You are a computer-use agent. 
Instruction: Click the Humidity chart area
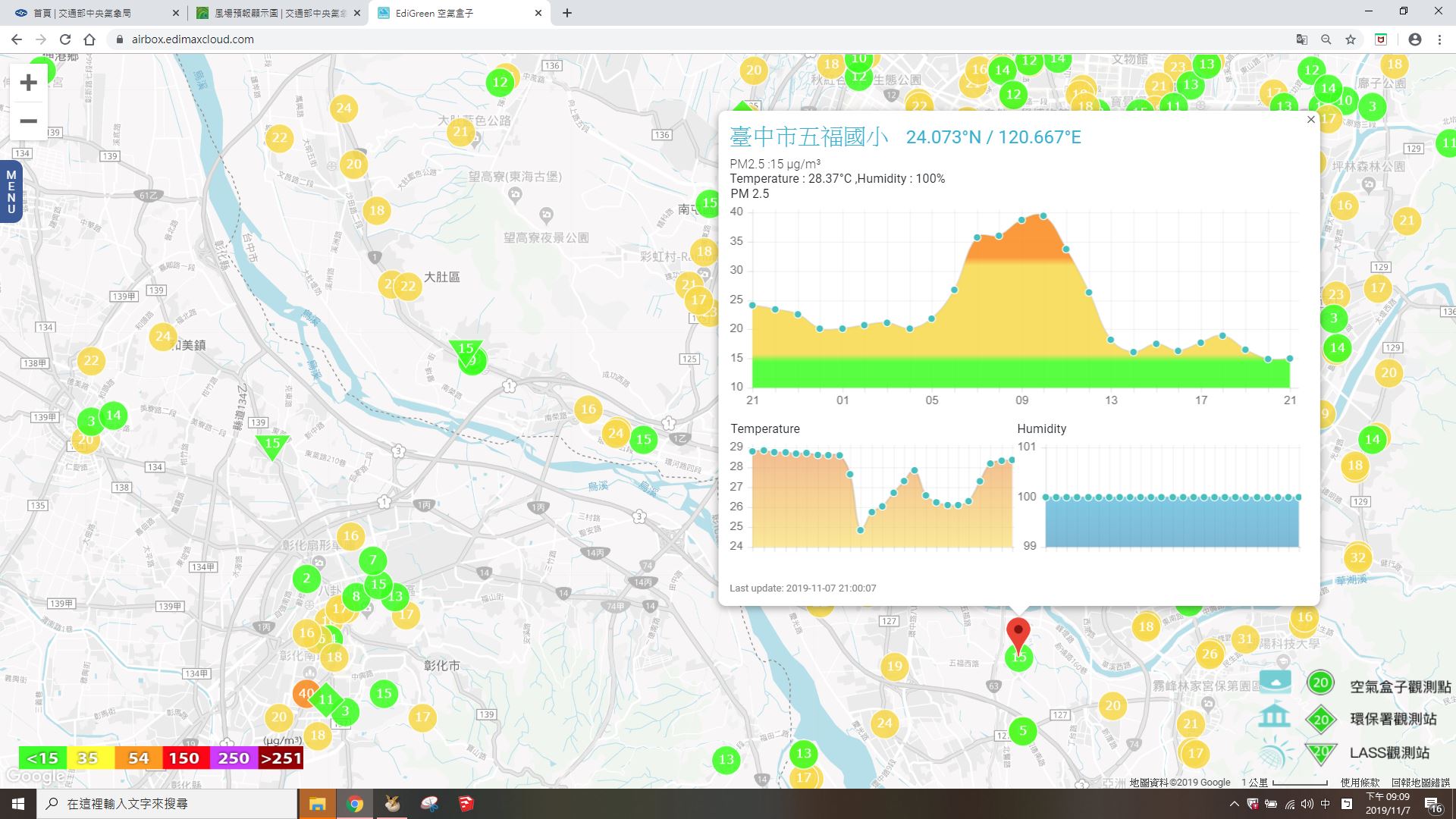click(x=1172, y=496)
